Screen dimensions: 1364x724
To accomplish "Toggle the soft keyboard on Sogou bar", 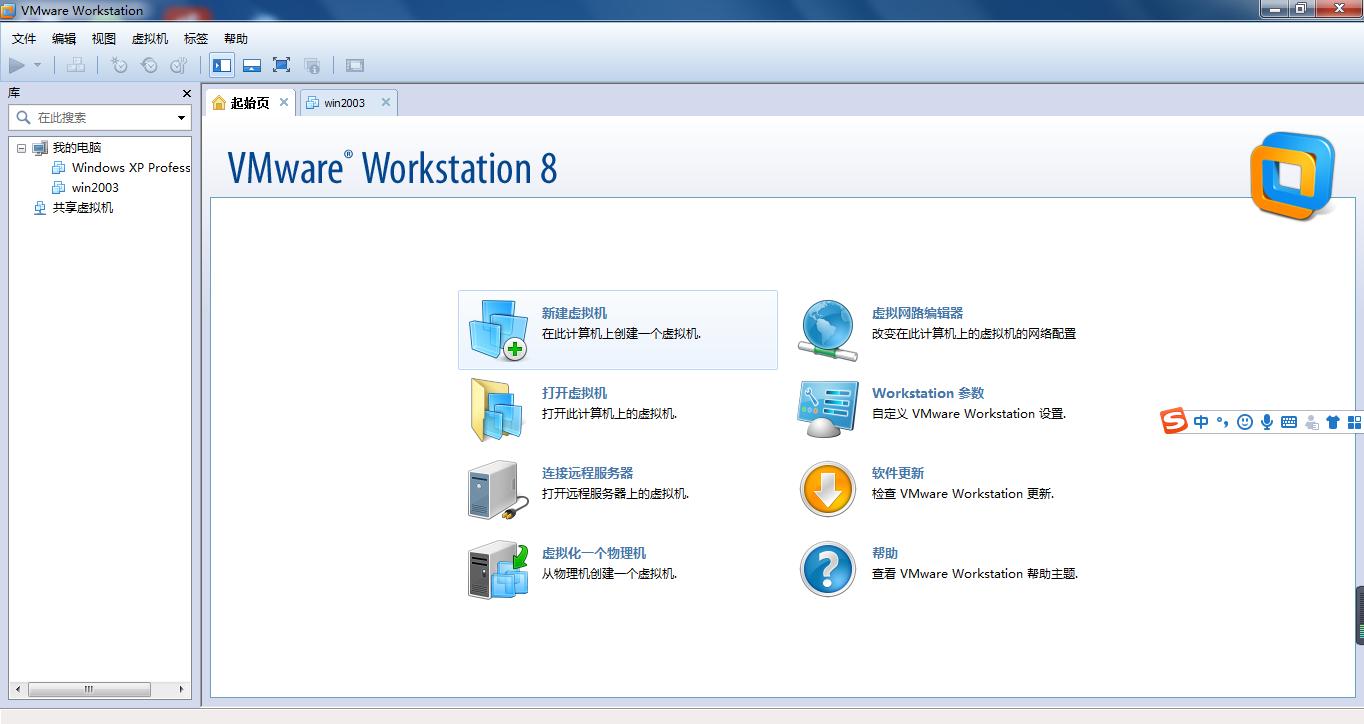I will (1288, 421).
